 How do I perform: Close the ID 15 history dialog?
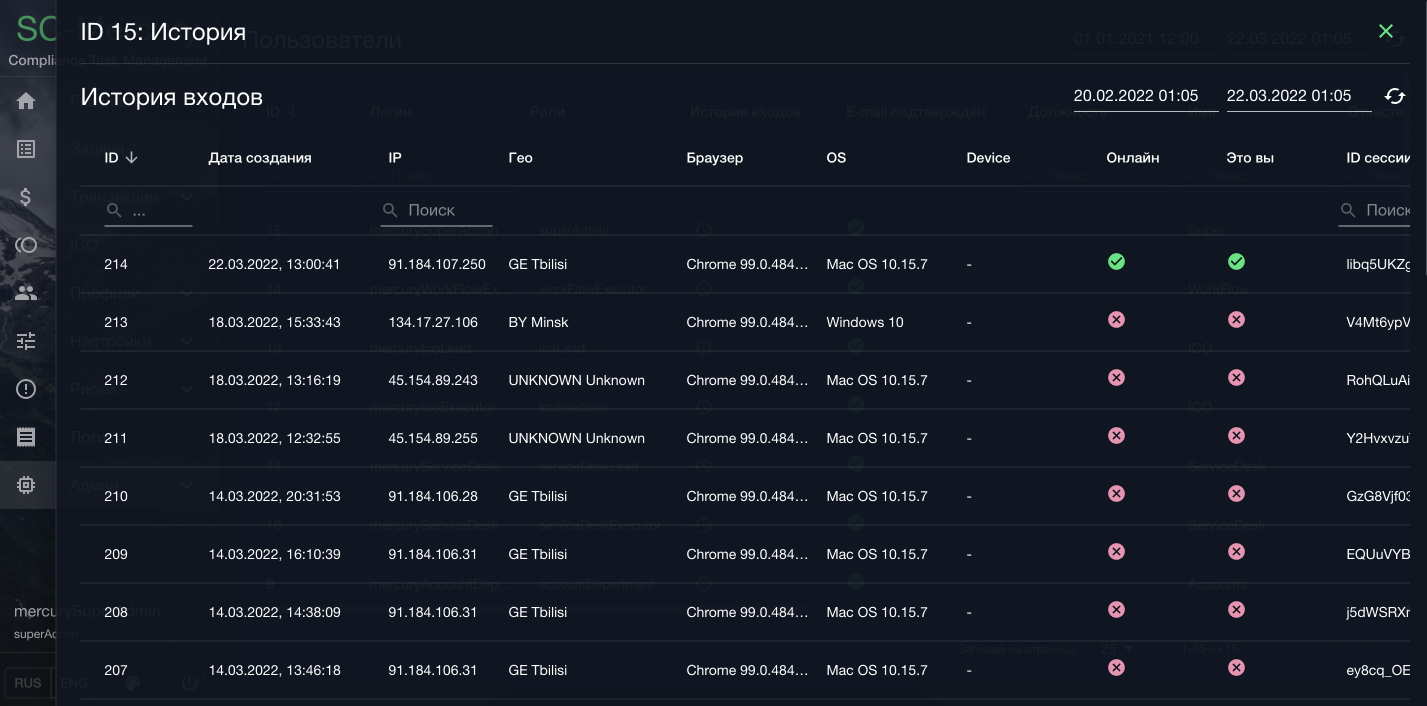click(1385, 32)
